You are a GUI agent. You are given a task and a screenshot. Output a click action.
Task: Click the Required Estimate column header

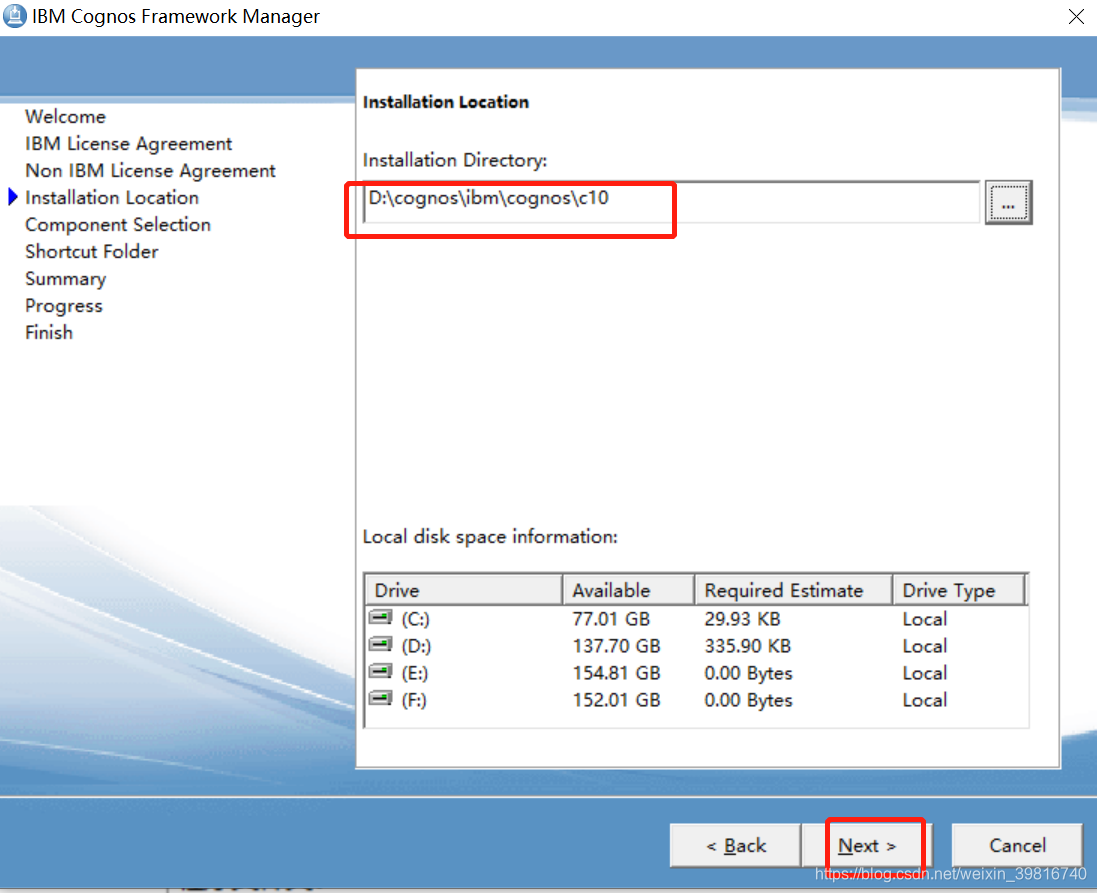click(x=793, y=590)
